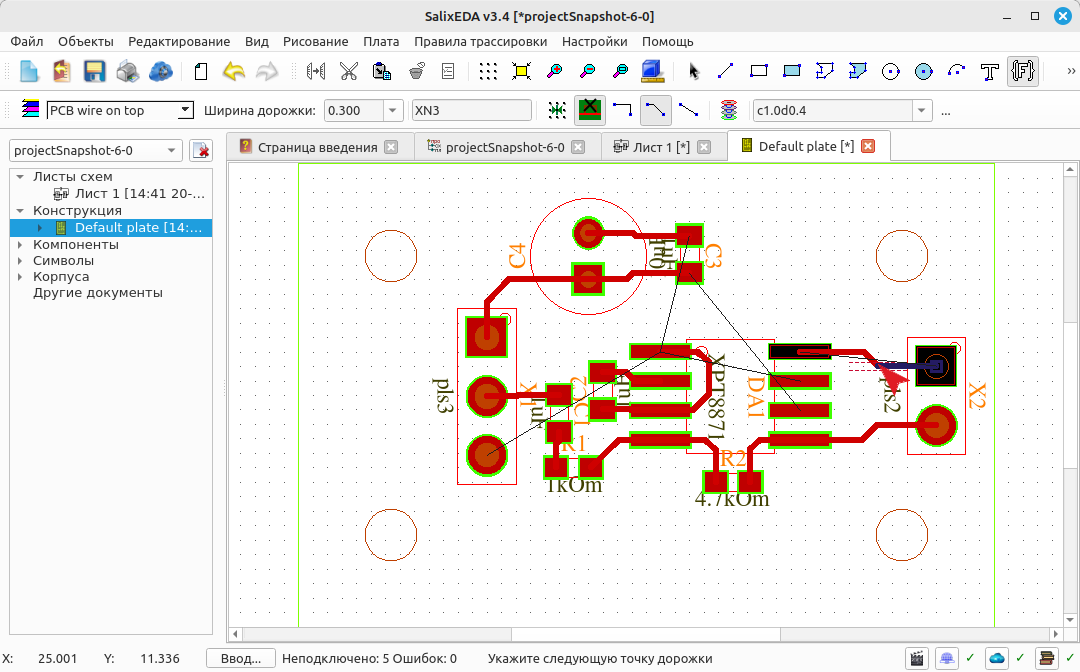Select the empty circle tool
This screenshot has height=672, width=1080.
pyautogui.click(x=891, y=71)
